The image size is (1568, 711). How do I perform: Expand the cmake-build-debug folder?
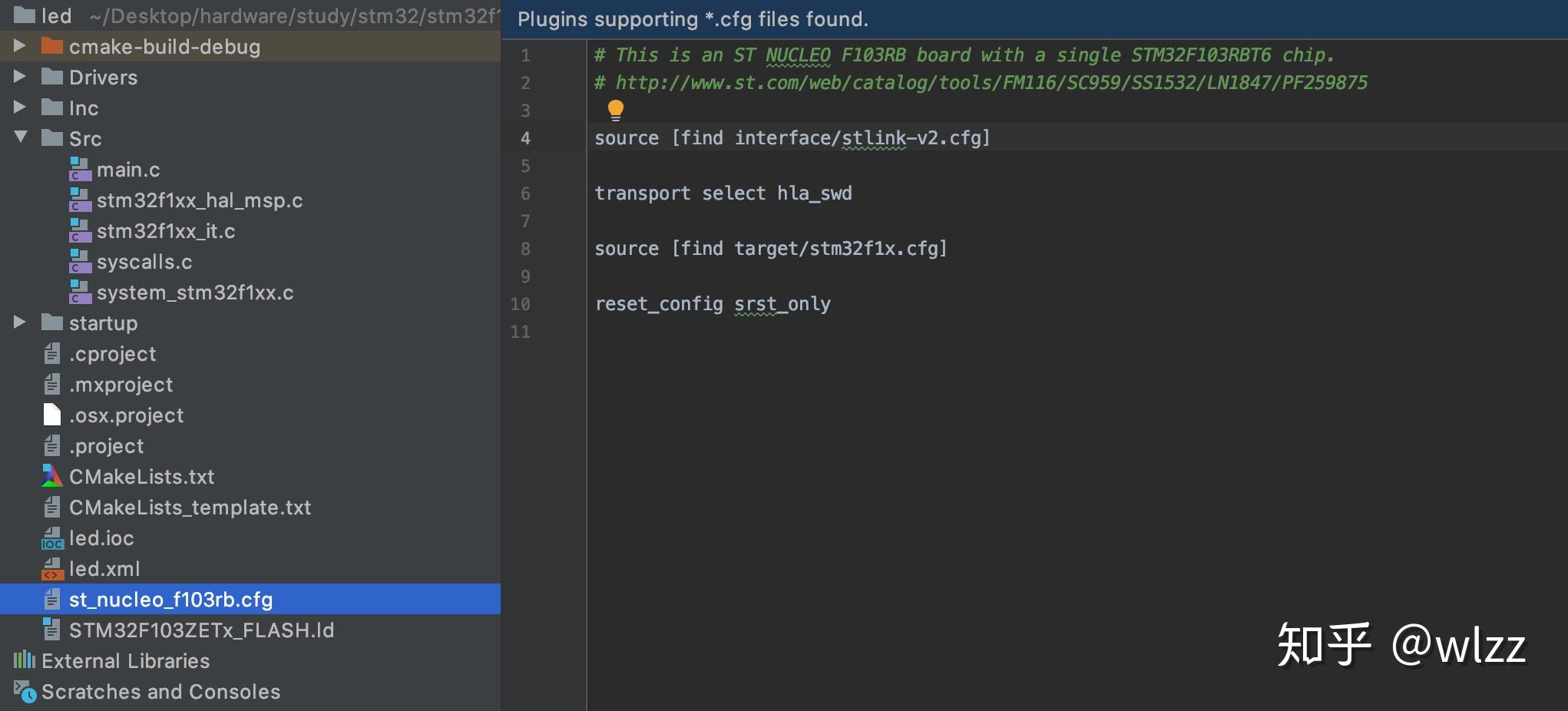click(20, 46)
